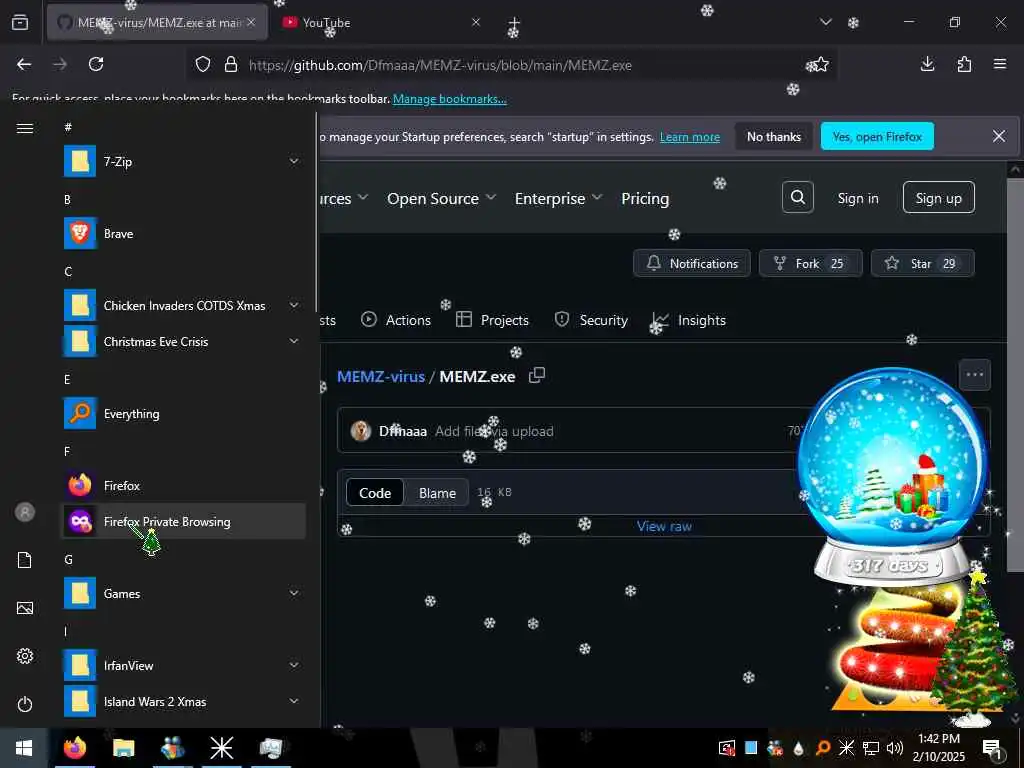1024x768 pixels.
Task: Choose No thanks on the banner
Action: [x=773, y=136]
